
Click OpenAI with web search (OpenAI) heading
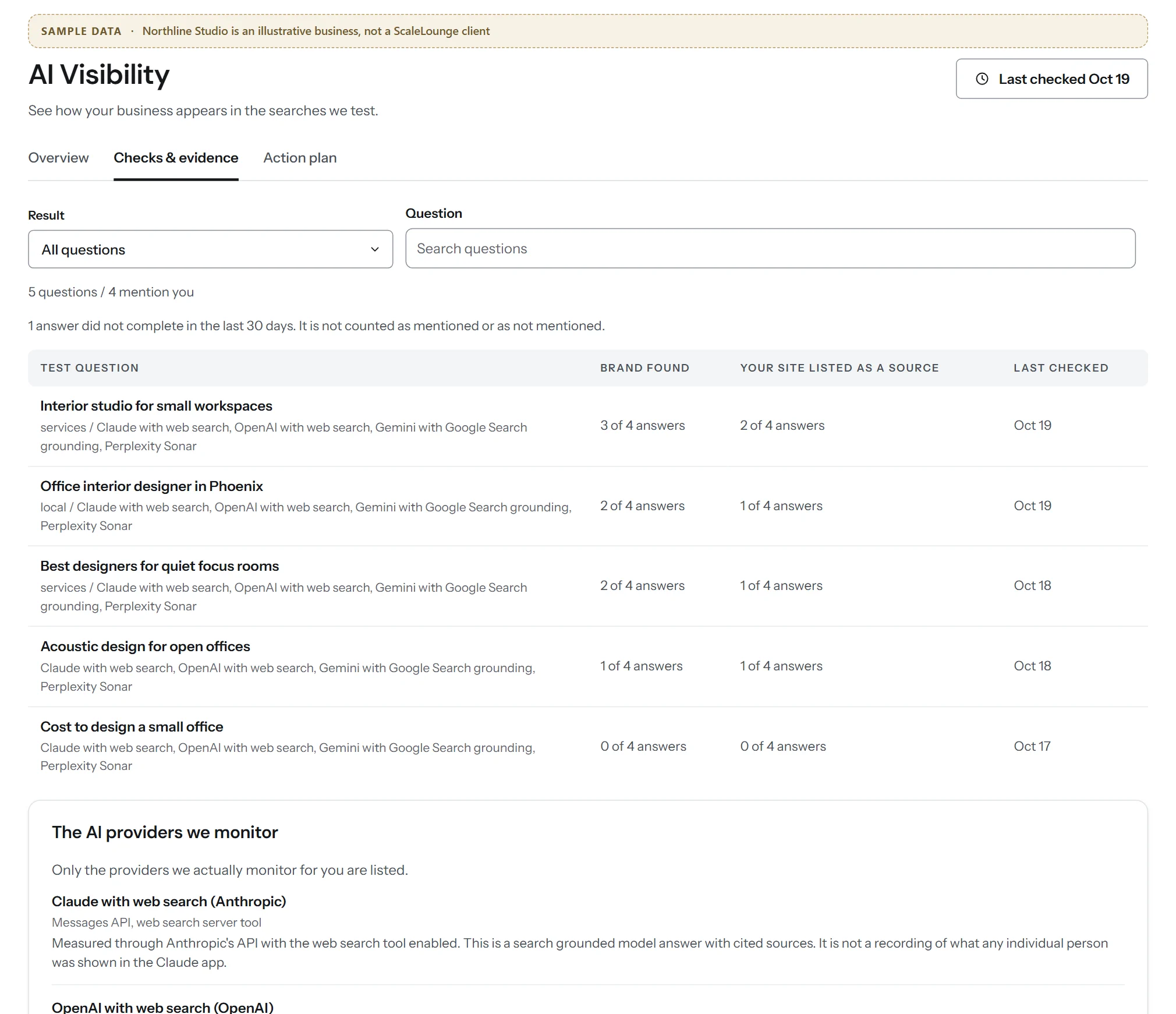[x=162, y=1007]
